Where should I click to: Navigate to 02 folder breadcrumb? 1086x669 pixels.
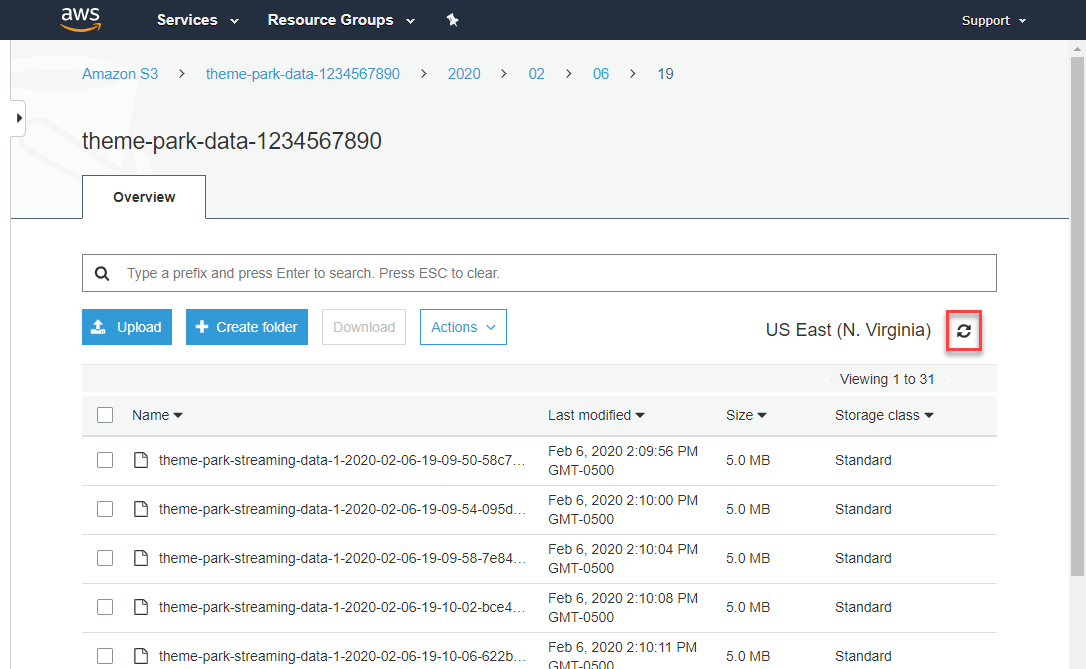tap(537, 74)
